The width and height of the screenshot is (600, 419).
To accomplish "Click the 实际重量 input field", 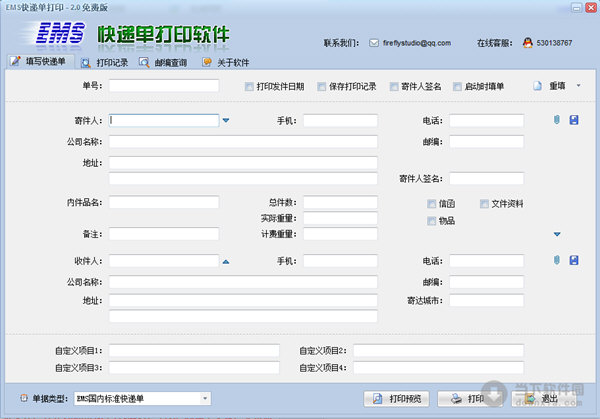I will (340, 218).
